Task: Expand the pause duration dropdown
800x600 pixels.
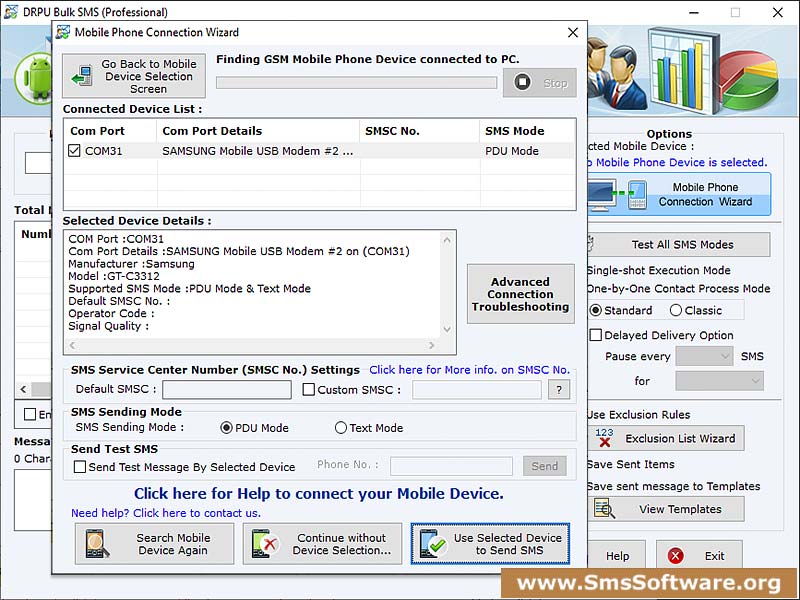Action: (719, 381)
